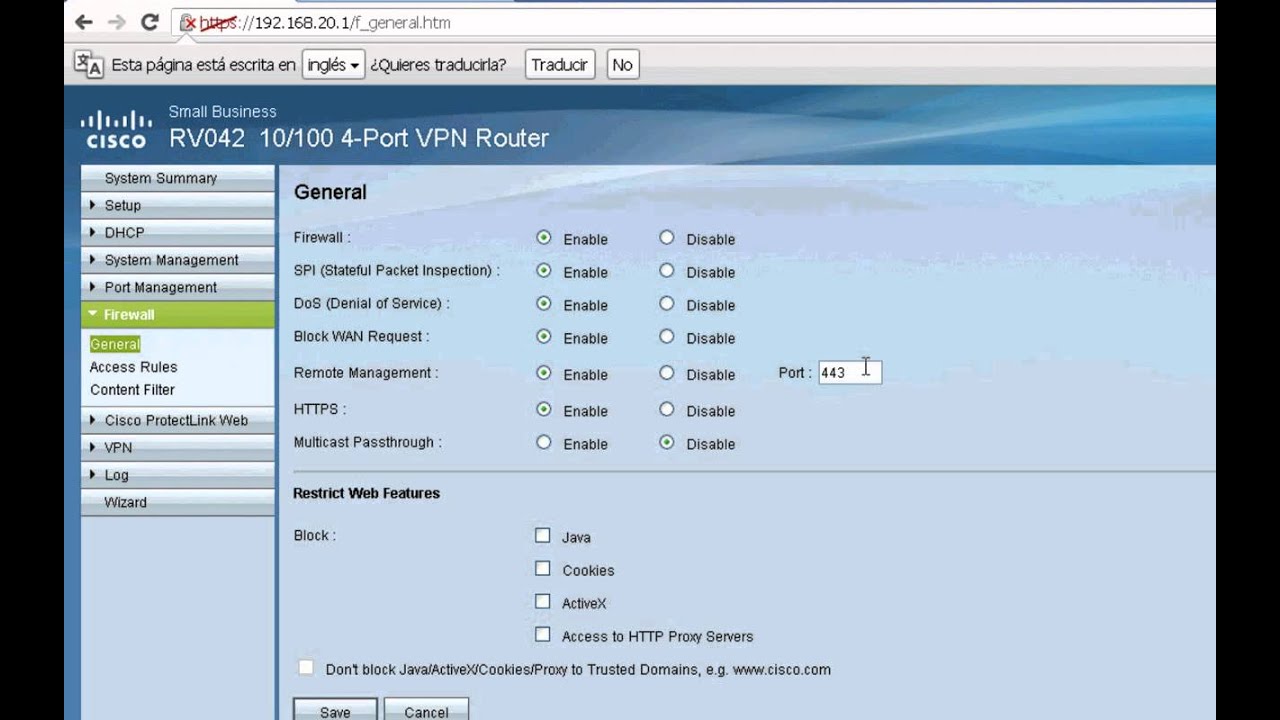Click the RV042 router title text
Viewport: 1280px width, 720px height.
click(359, 138)
